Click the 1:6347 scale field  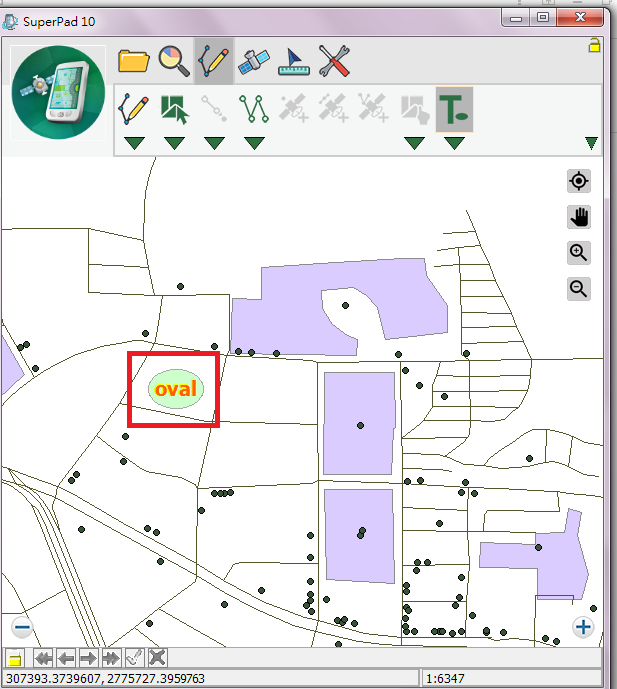[x=510, y=678]
